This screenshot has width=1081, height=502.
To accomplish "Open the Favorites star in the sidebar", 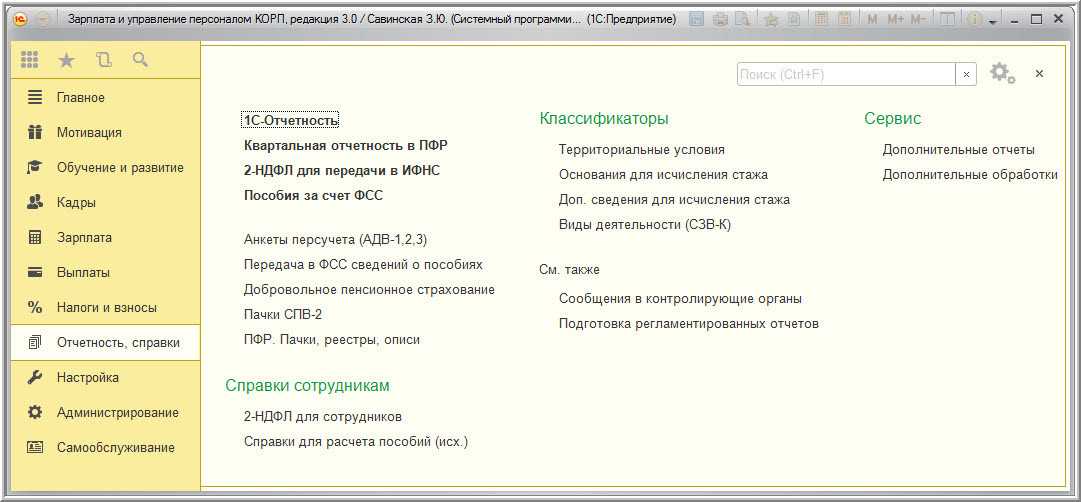I will (66, 60).
